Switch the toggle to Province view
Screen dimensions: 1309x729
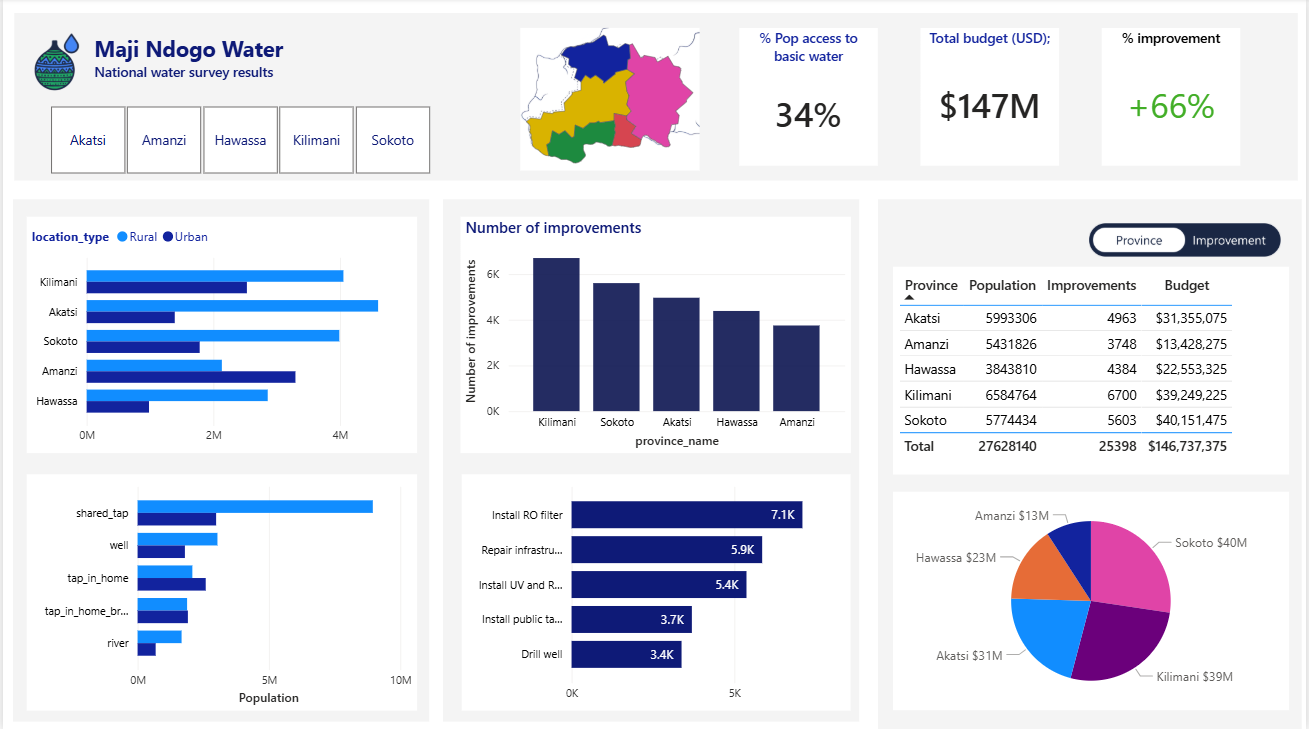click(x=1138, y=240)
